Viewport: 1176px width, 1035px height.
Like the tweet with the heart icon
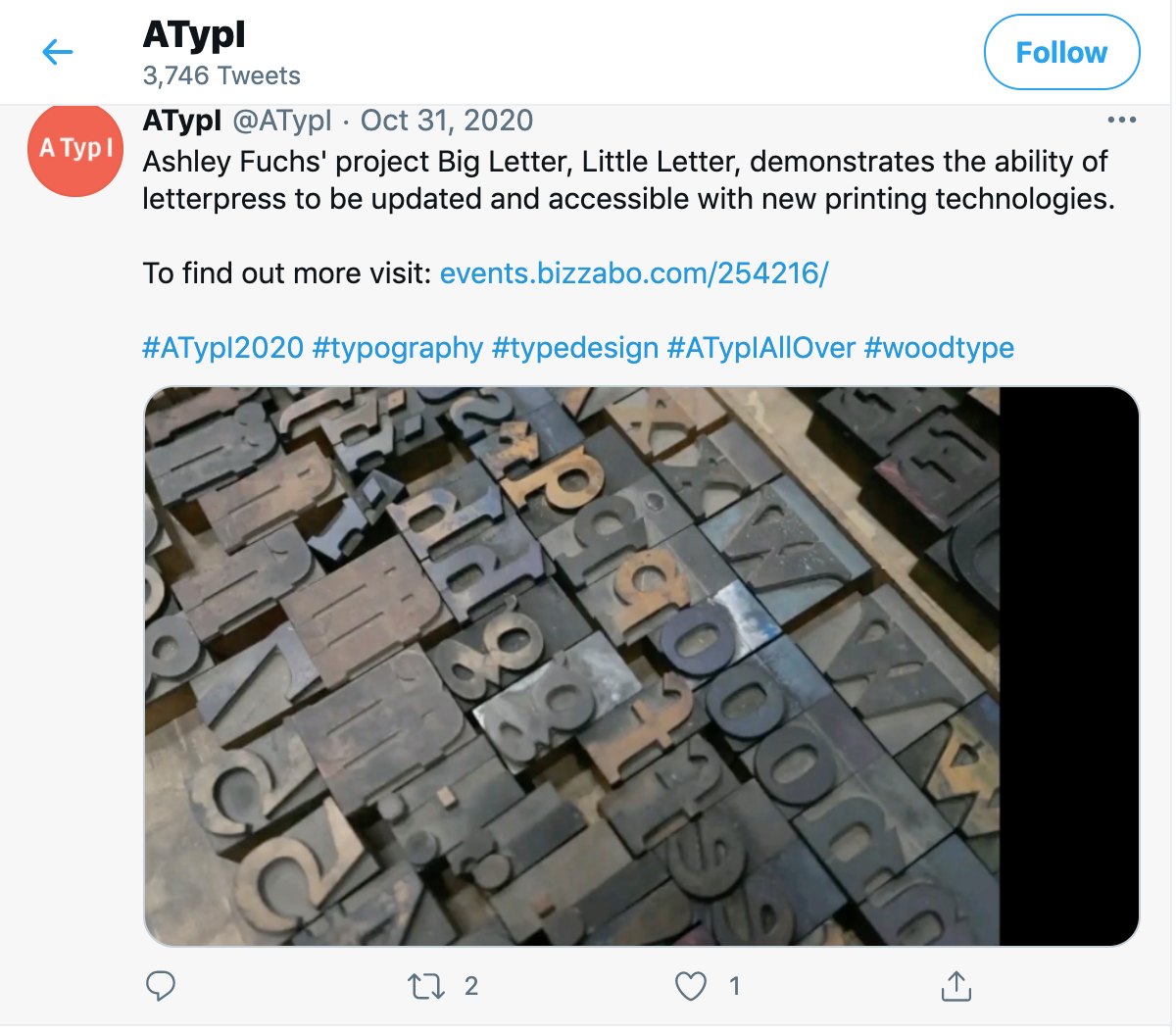pos(691,986)
